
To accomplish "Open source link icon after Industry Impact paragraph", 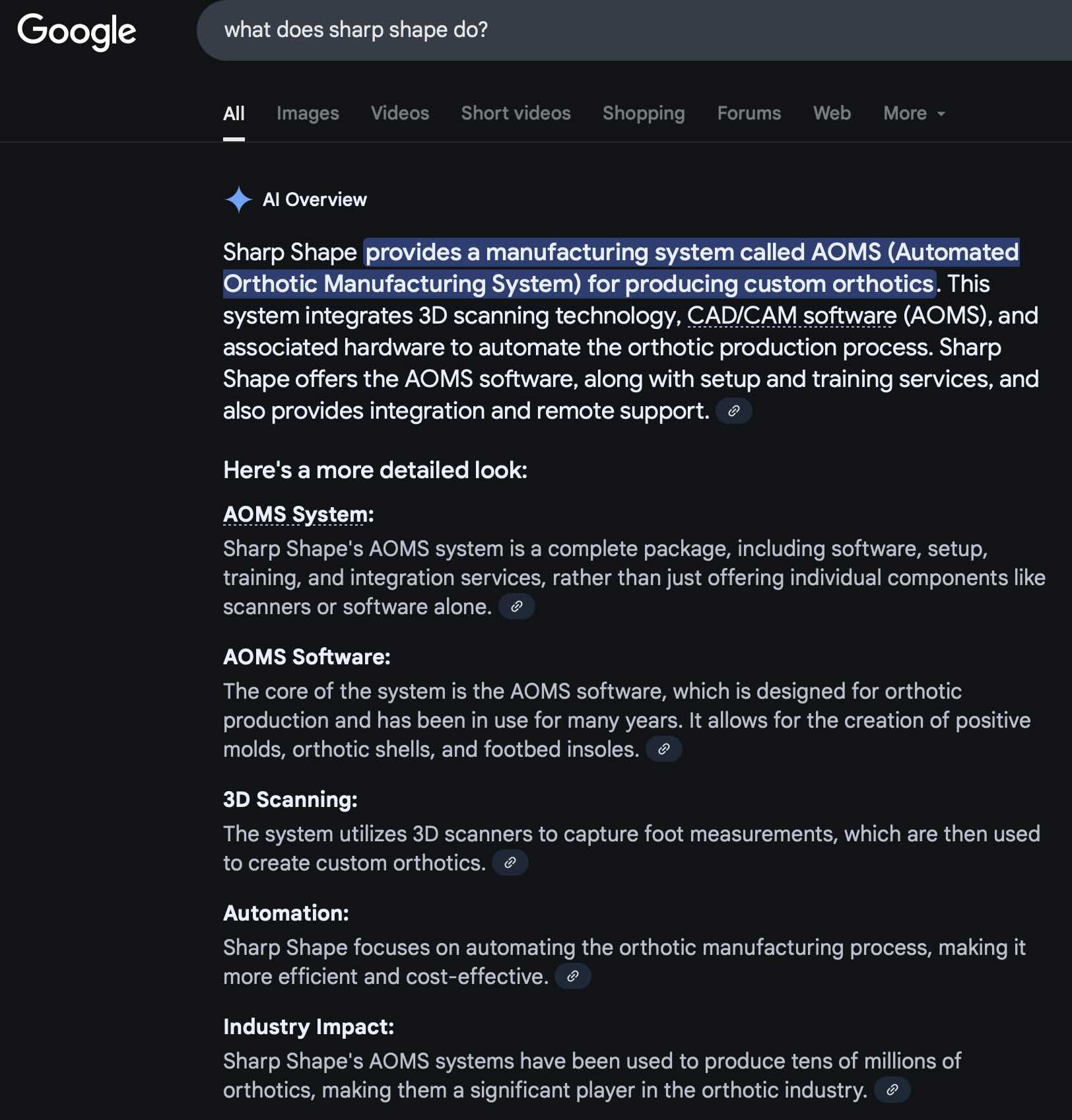I will (x=892, y=1090).
